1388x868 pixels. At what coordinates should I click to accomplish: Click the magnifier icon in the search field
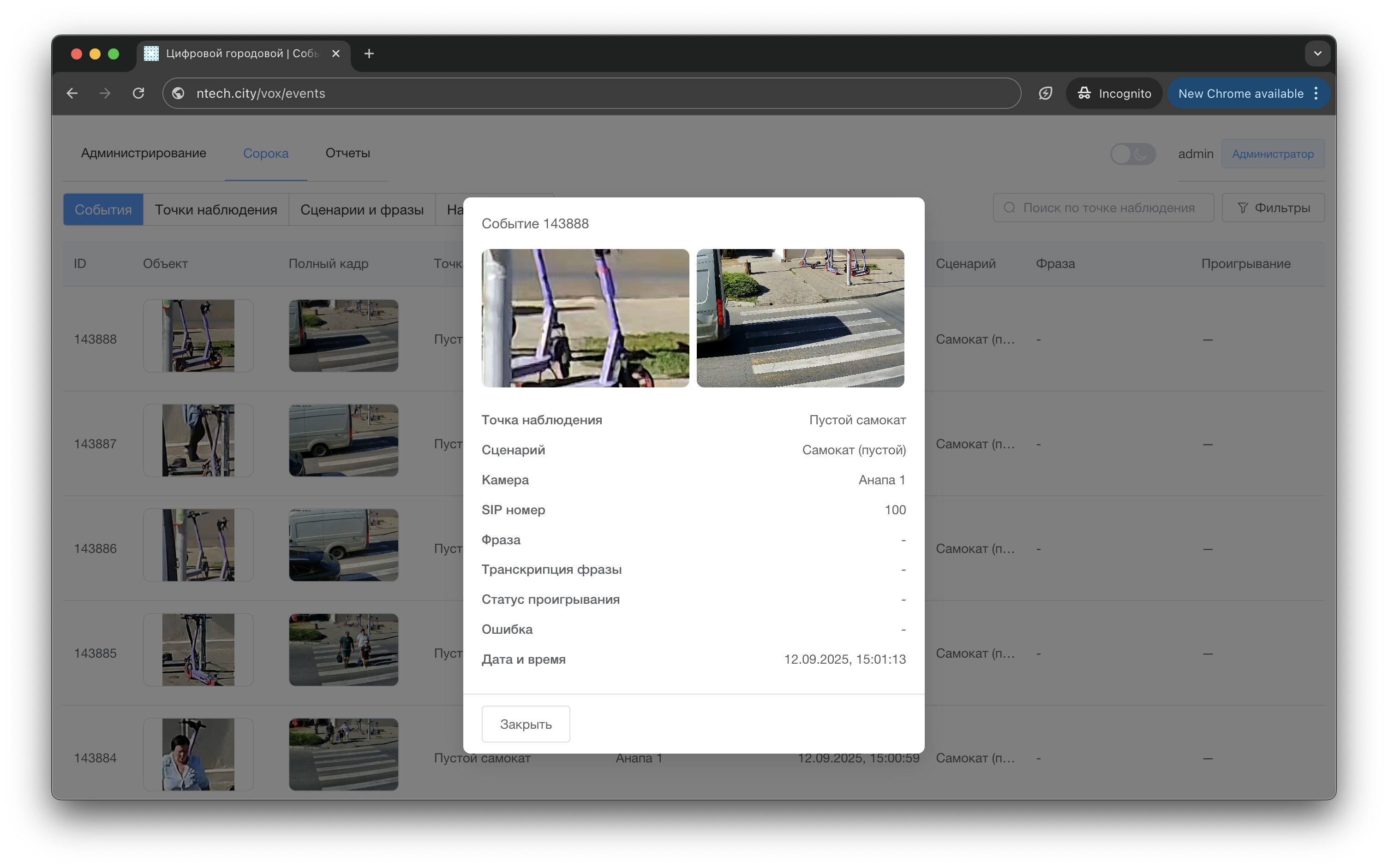(1009, 208)
